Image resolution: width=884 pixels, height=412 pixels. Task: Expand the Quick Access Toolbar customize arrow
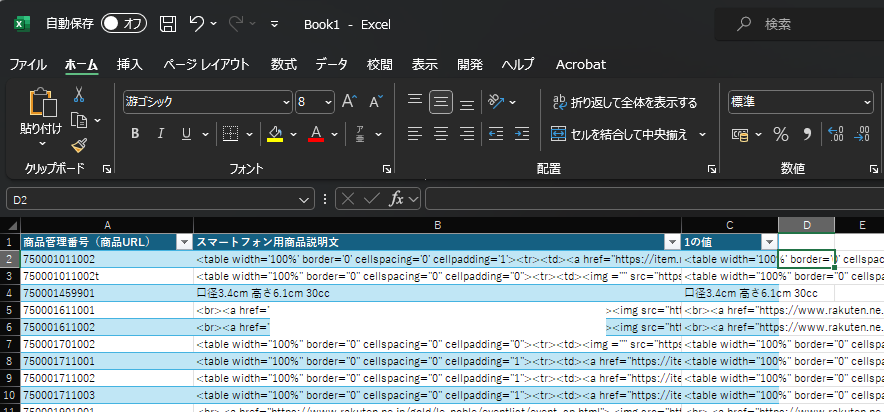pos(275,24)
